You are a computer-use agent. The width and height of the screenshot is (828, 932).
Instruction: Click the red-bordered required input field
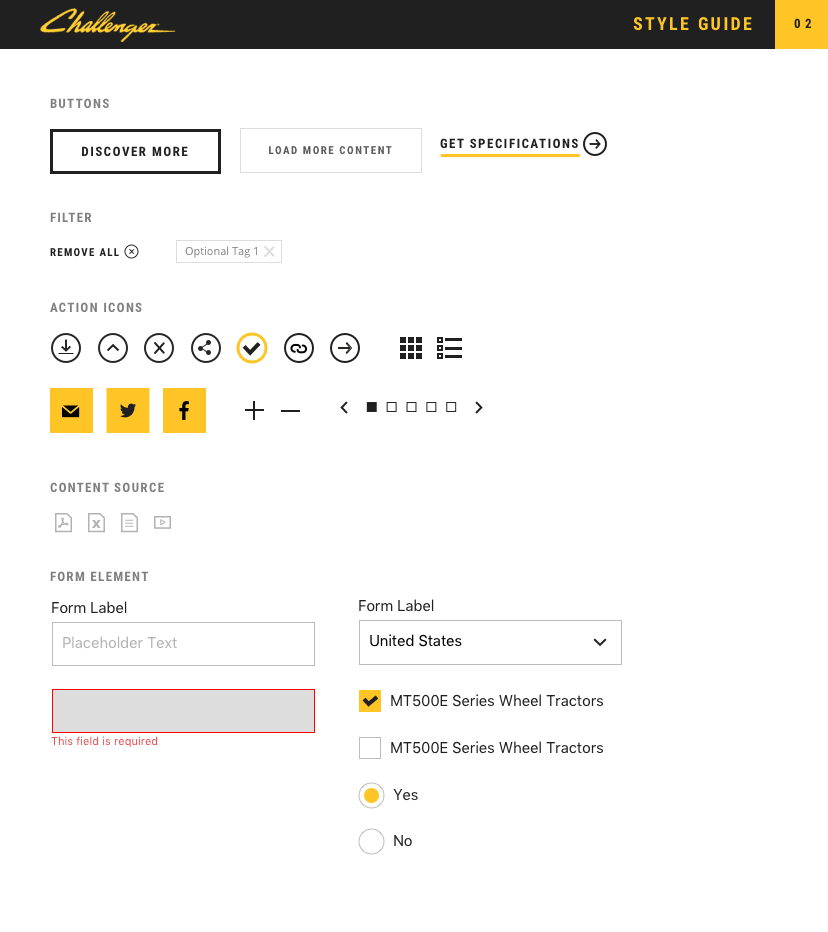click(183, 711)
